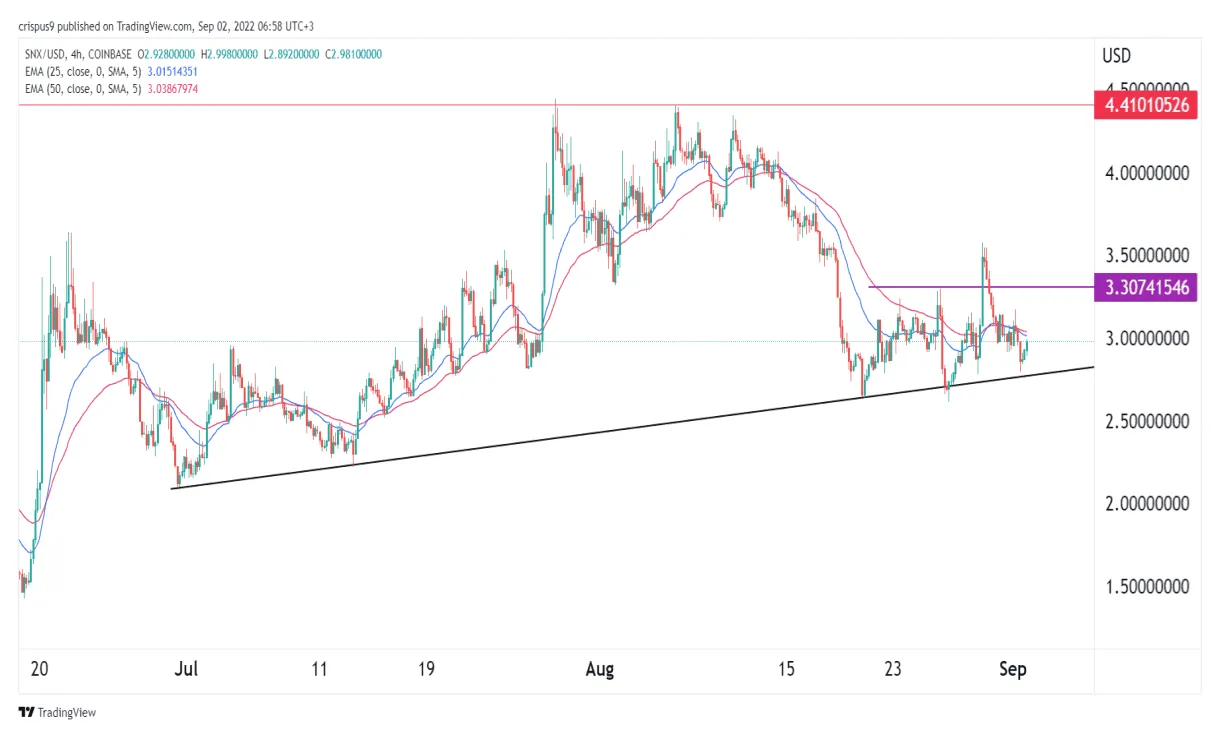The image size is (1220, 740).
Task: Click the crispus9 author name
Action: pos(39,27)
